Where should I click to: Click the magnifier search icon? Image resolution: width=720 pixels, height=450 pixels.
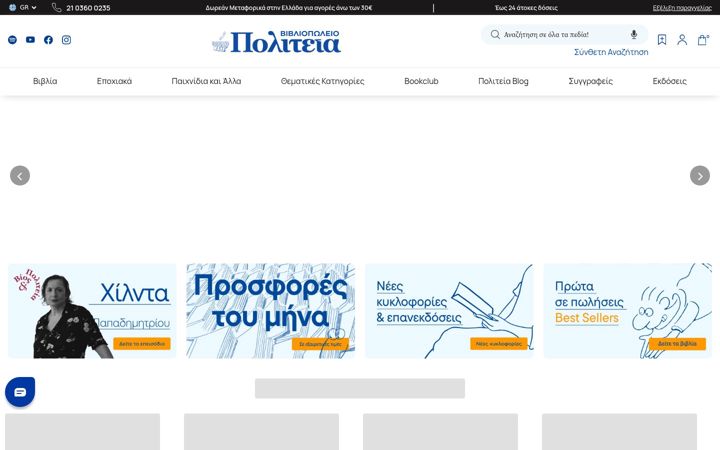pos(495,34)
